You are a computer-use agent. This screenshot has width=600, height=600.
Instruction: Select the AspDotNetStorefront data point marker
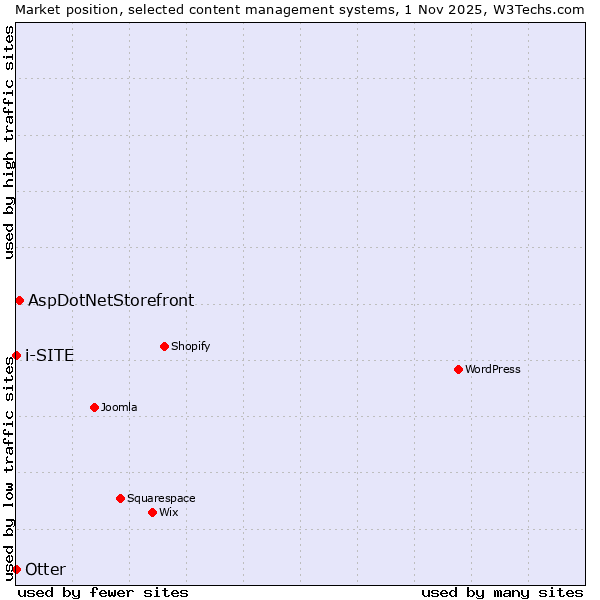(19, 300)
